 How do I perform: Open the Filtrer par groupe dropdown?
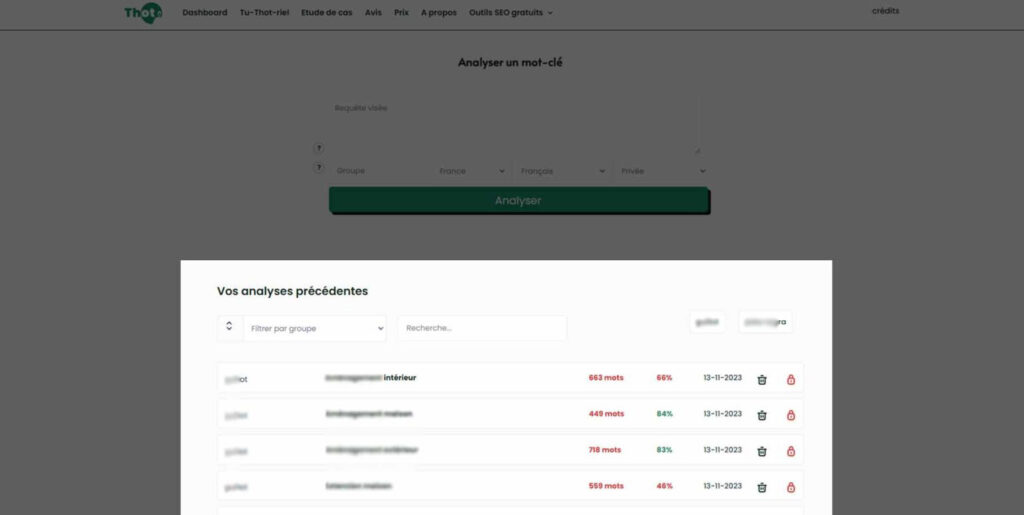pyautogui.click(x=315, y=328)
